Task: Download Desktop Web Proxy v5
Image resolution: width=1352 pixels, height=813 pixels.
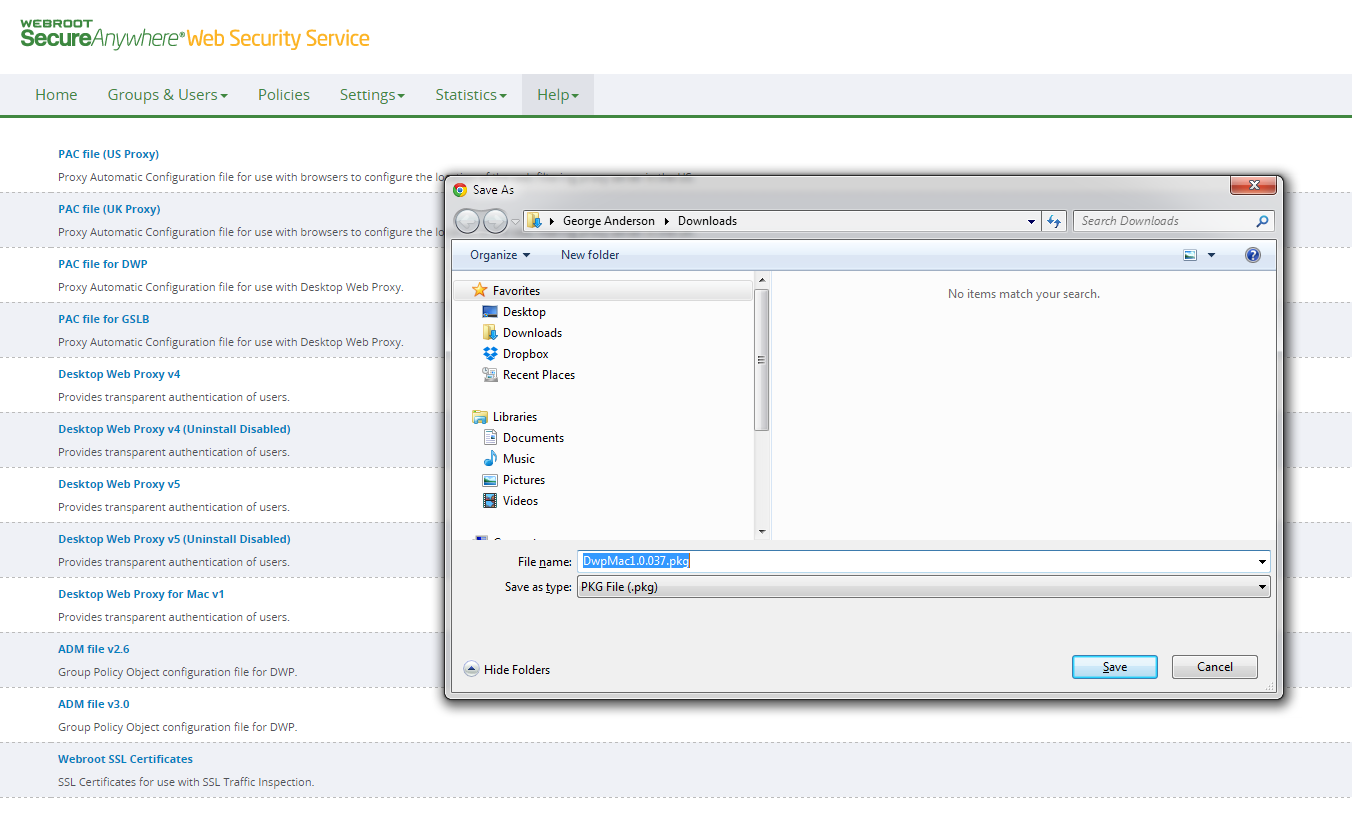Action: (x=119, y=484)
